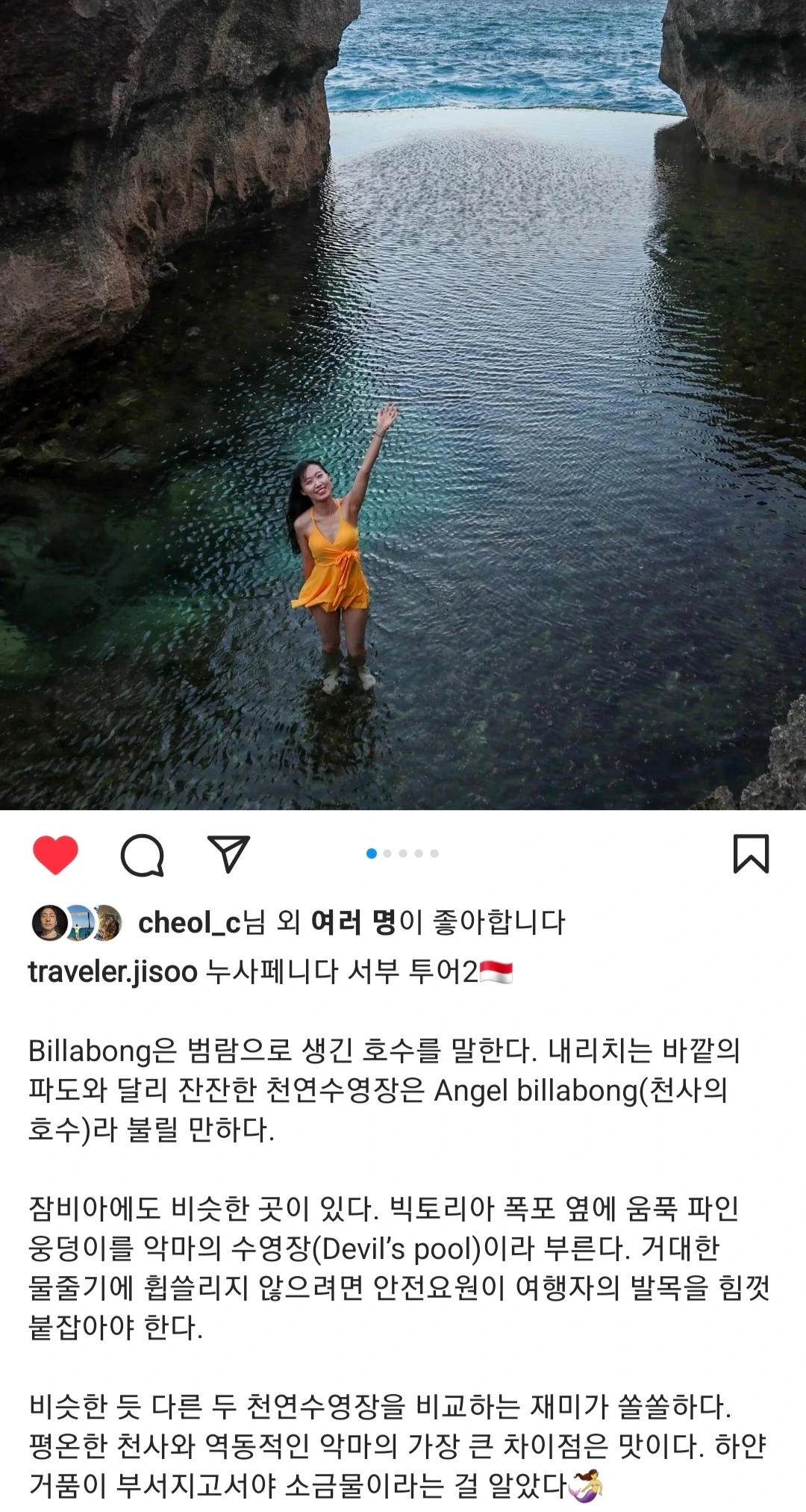Tap first liker's profile avatar

[49, 923]
